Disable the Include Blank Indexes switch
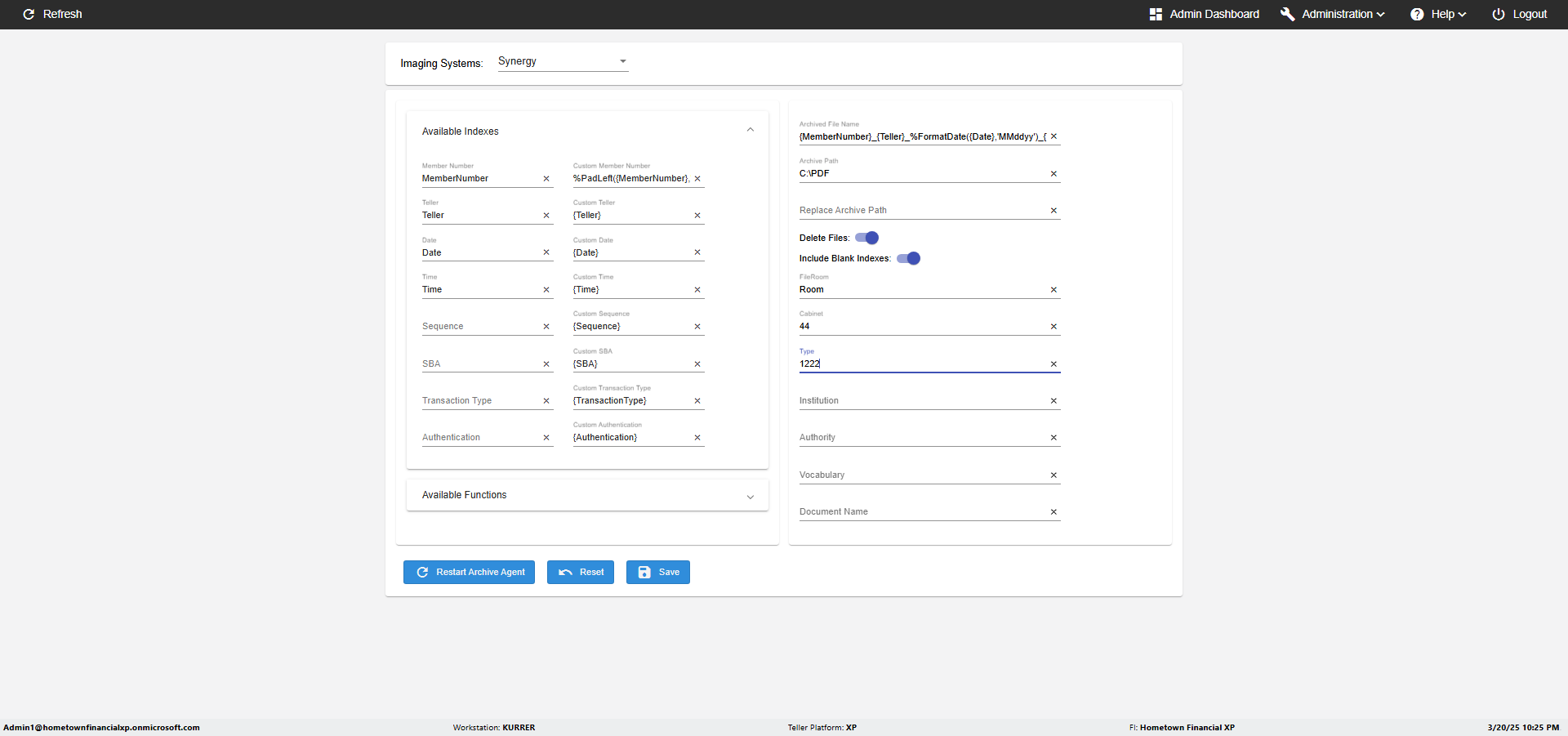Screen dimensions: 1568x736 coord(908,258)
